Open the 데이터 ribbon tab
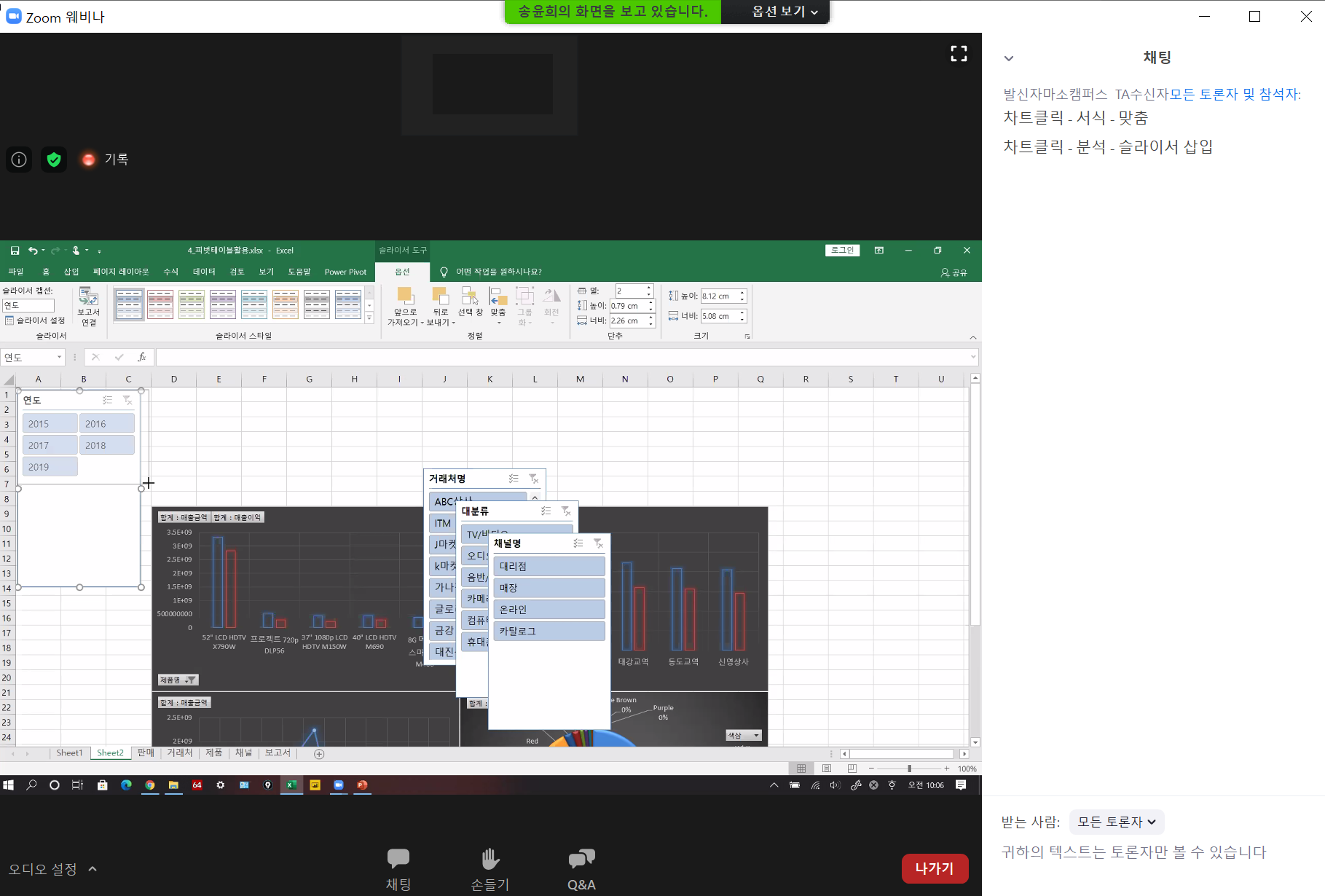 click(204, 272)
